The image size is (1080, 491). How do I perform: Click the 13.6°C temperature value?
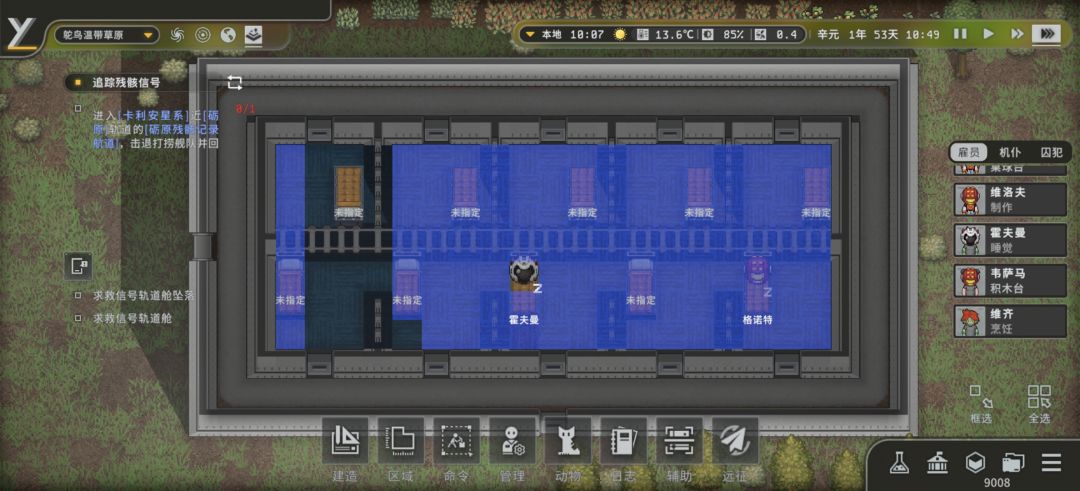pos(674,34)
